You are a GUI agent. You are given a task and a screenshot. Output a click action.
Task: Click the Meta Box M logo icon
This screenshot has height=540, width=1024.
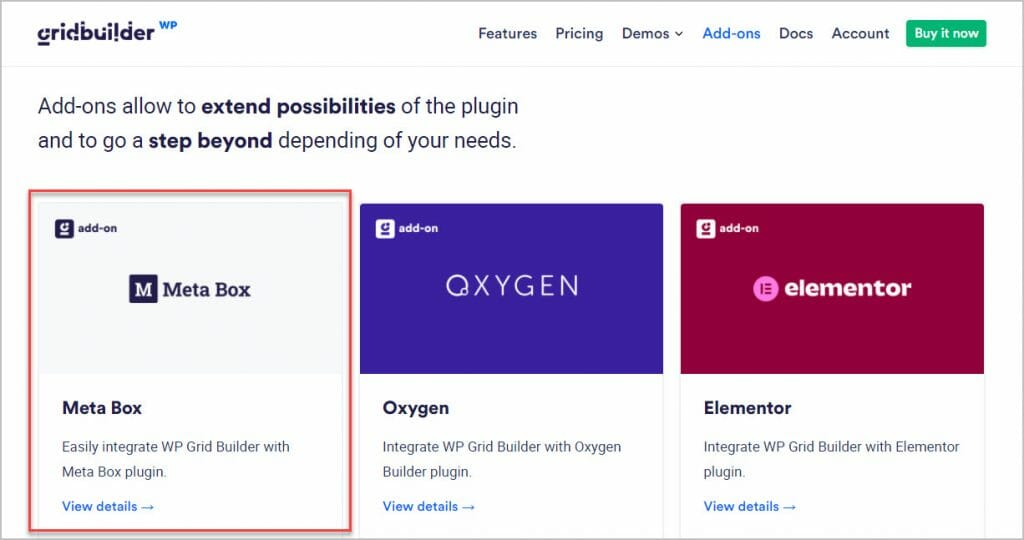[143, 289]
